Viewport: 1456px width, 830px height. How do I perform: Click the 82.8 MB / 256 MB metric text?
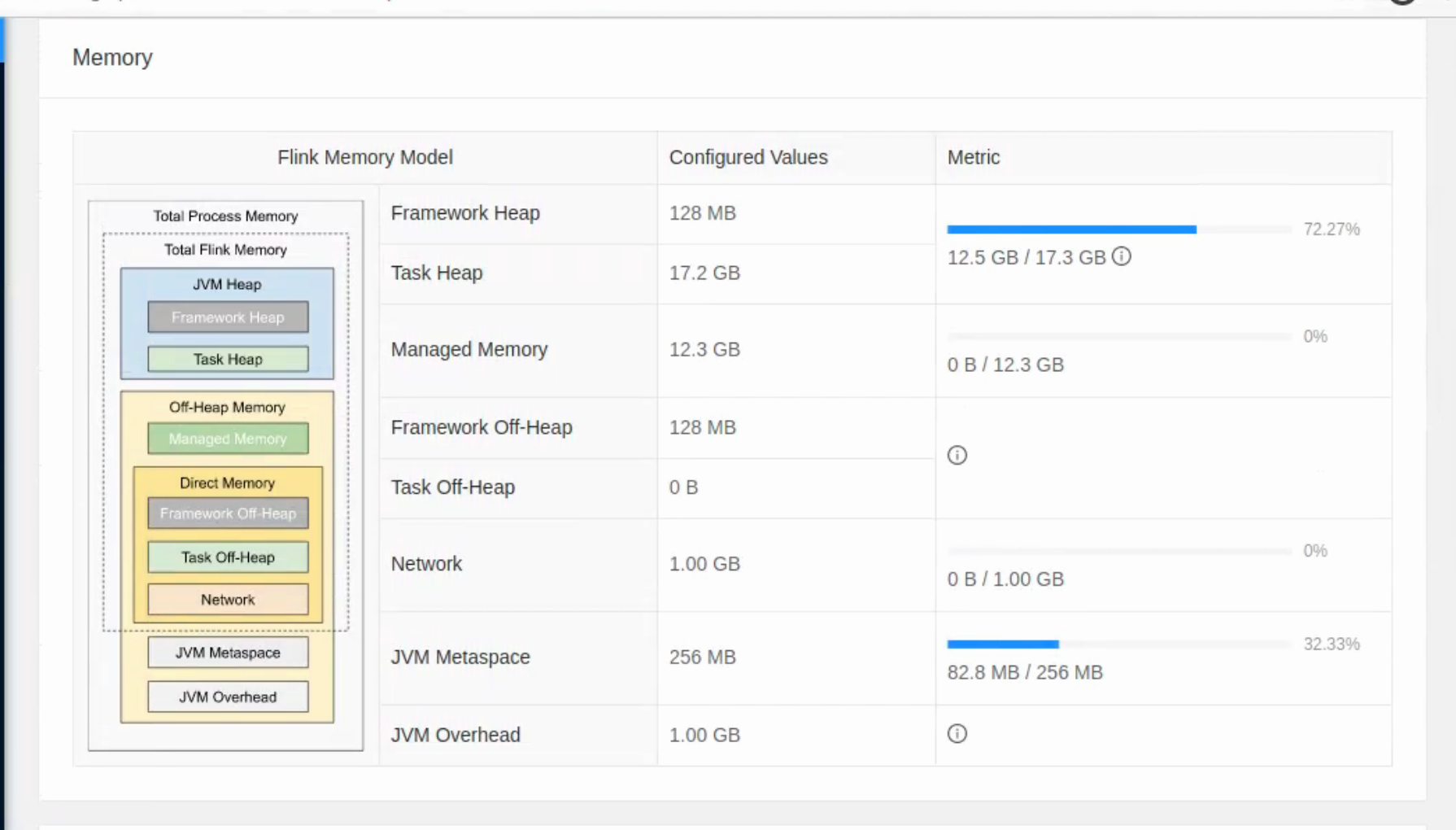[1025, 672]
